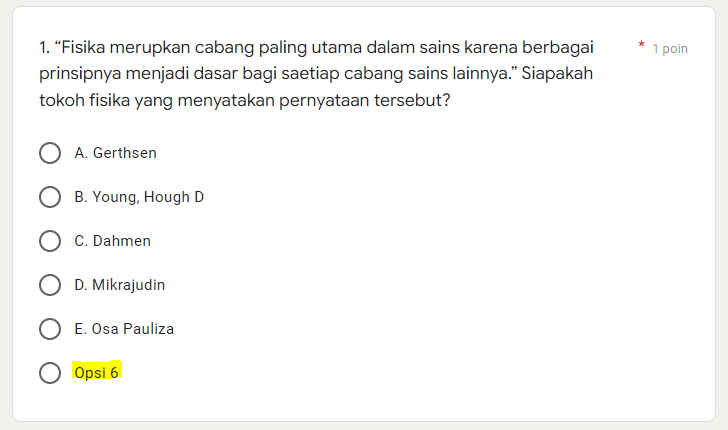Choose radio option B. Young, Hough D
Image resolution: width=728 pixels, height=430 pixels.
click(50, 197)
